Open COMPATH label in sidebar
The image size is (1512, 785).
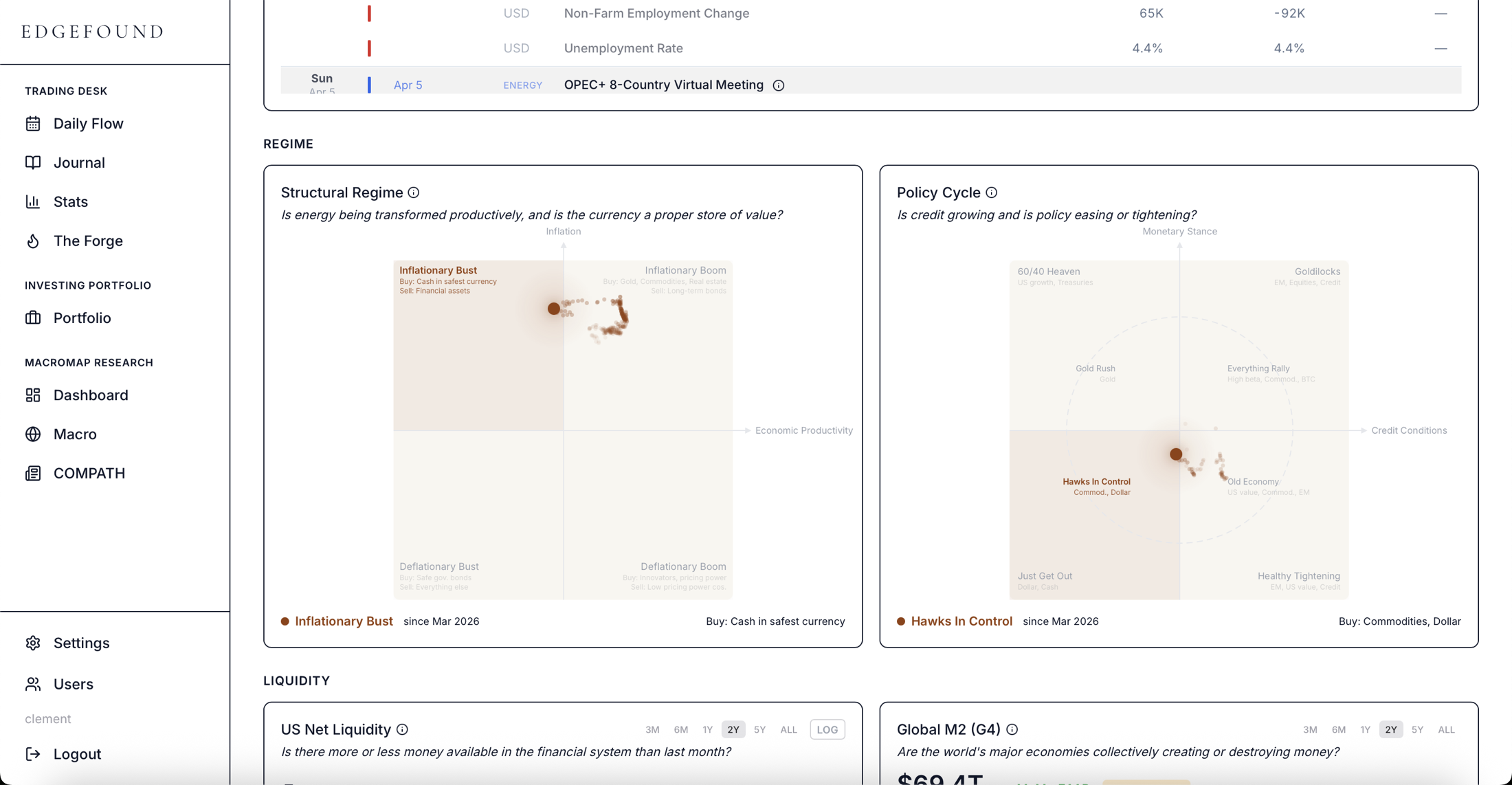point(89,474)
